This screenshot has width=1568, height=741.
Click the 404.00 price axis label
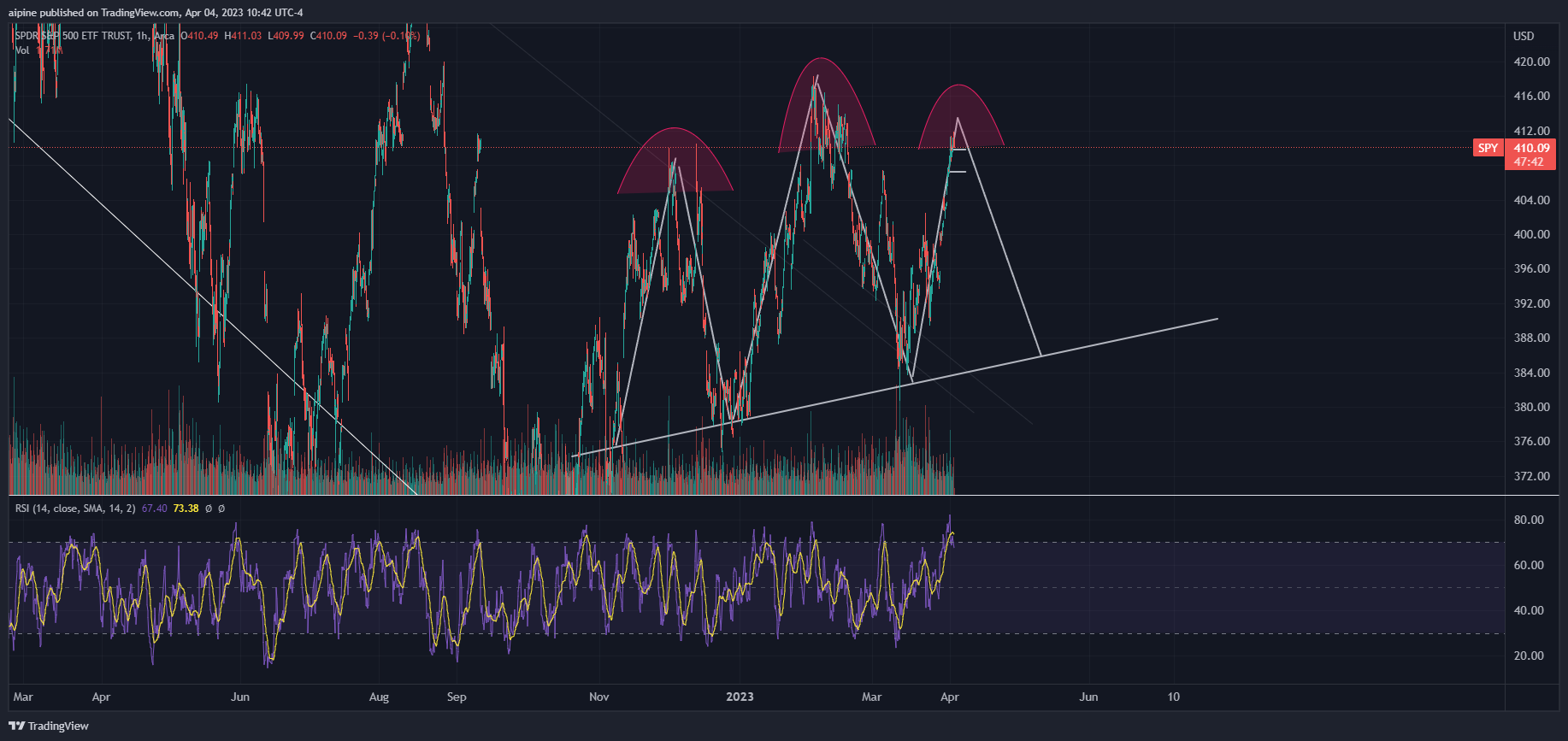click(1531, 200)
